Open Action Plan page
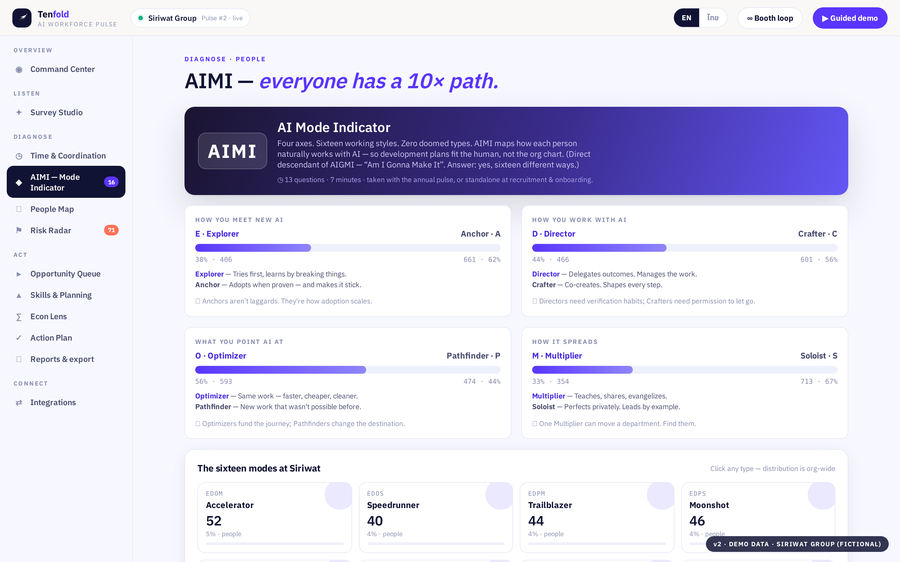 [66, 338]
